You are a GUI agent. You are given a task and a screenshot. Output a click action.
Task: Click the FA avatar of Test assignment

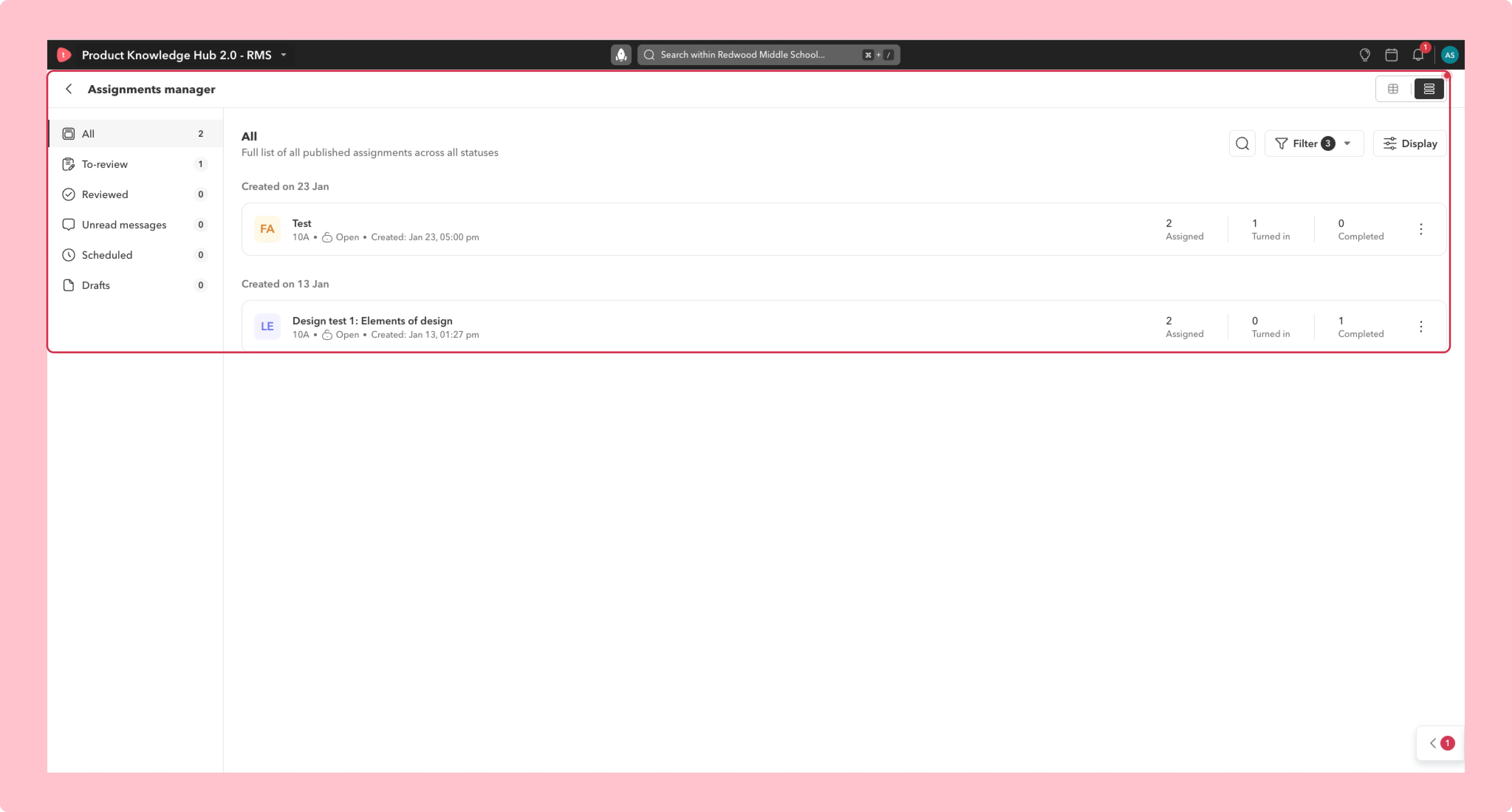pos(267,229)
